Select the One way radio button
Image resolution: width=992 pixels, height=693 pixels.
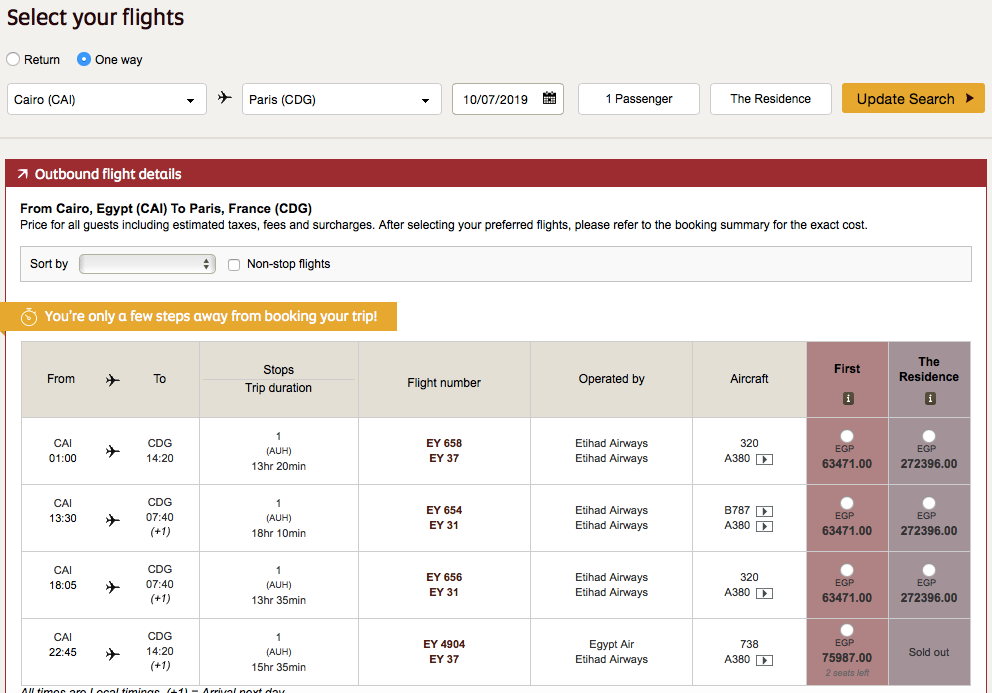point(85,60)
